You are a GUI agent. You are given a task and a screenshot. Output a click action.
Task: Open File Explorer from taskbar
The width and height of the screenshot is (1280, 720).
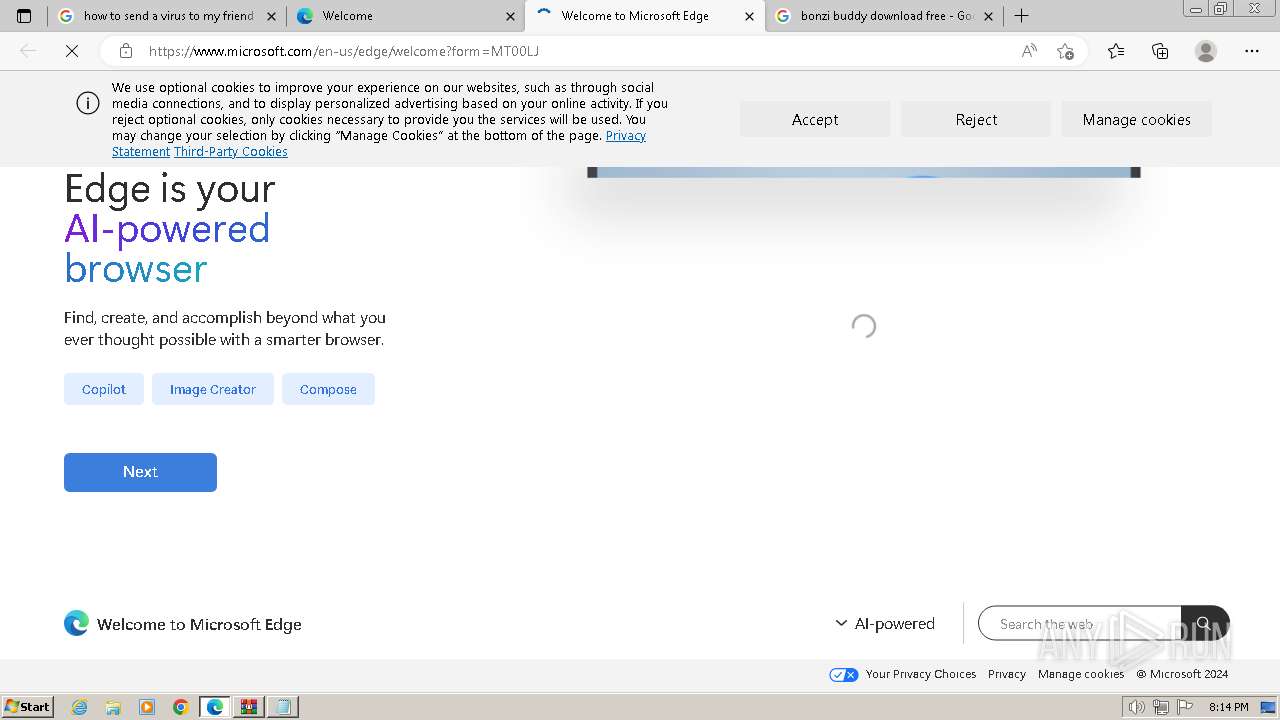tap(113, 707)
